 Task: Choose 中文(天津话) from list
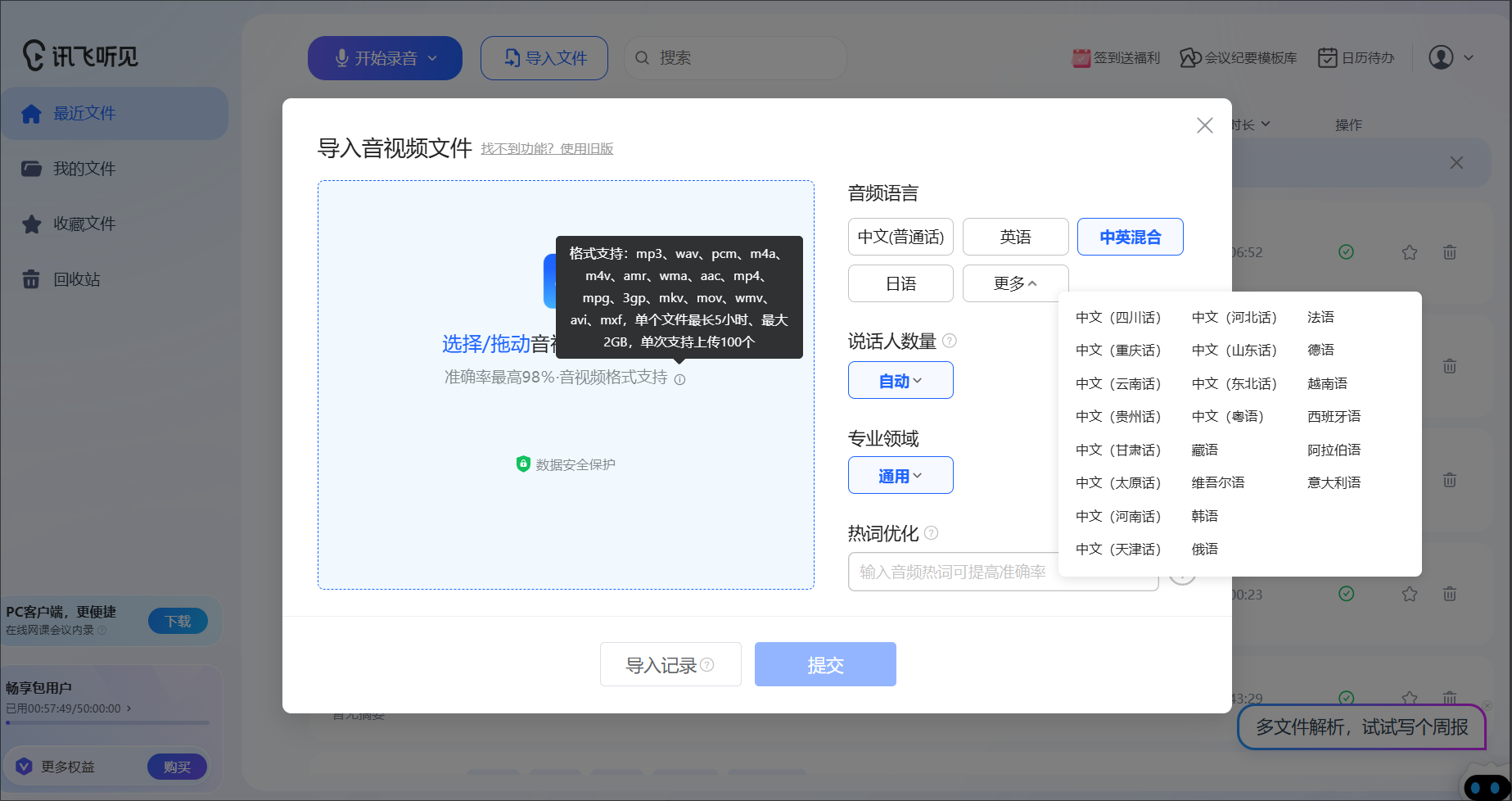[x=1118, y=549]
